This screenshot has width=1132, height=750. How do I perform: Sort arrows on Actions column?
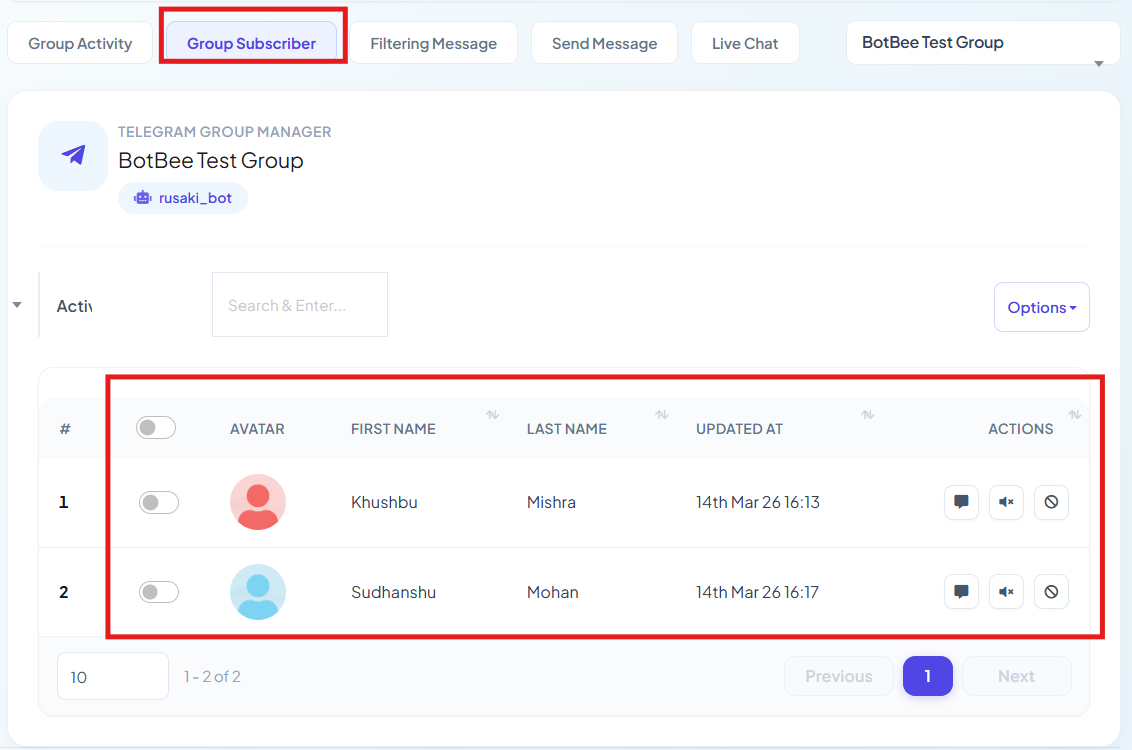[x=1074, y=414]
